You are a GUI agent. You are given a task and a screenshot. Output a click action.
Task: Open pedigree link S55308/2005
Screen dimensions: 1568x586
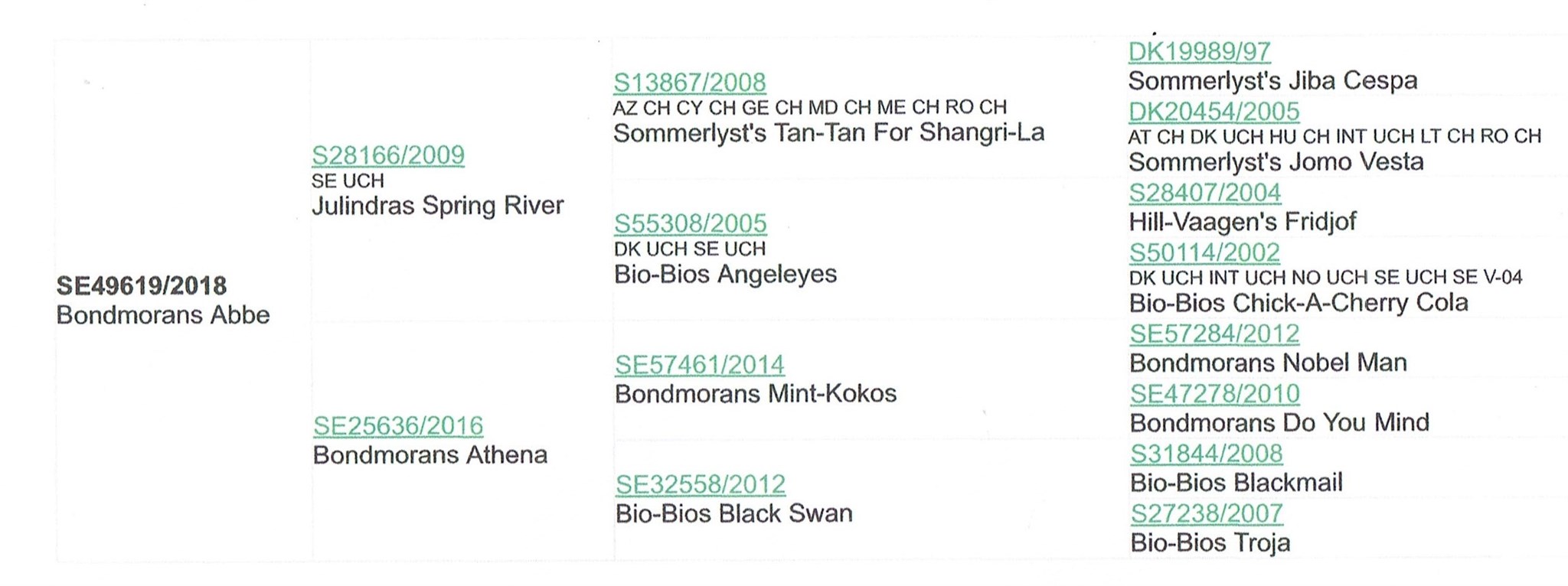pyautogui.click(x=691, y=223)
